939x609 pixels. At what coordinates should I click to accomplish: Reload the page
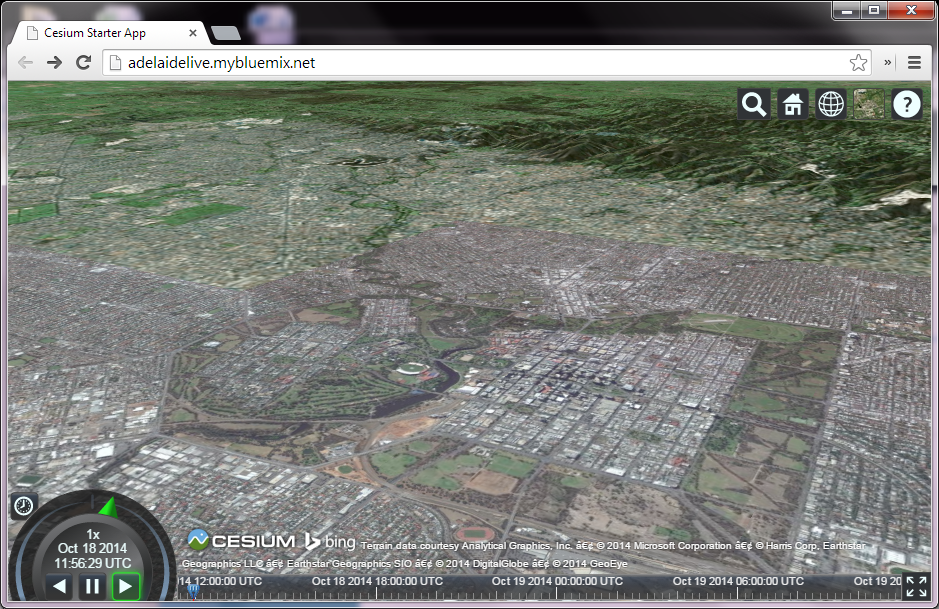click(84, 62)
